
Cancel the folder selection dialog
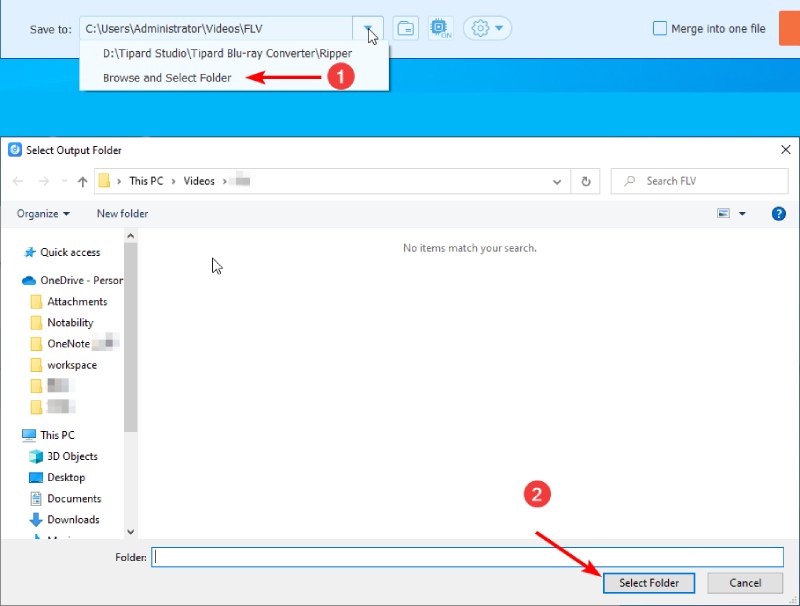point(745,583)
